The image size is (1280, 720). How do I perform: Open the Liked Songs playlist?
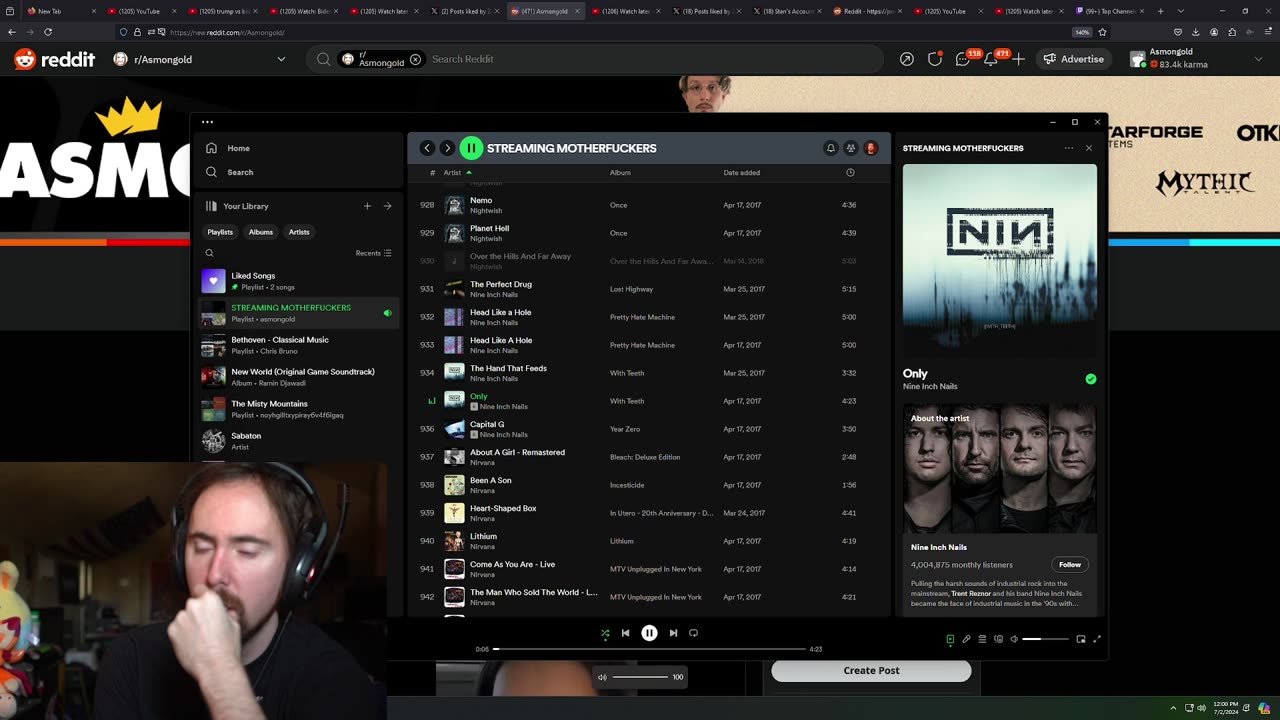click(298, 281)
